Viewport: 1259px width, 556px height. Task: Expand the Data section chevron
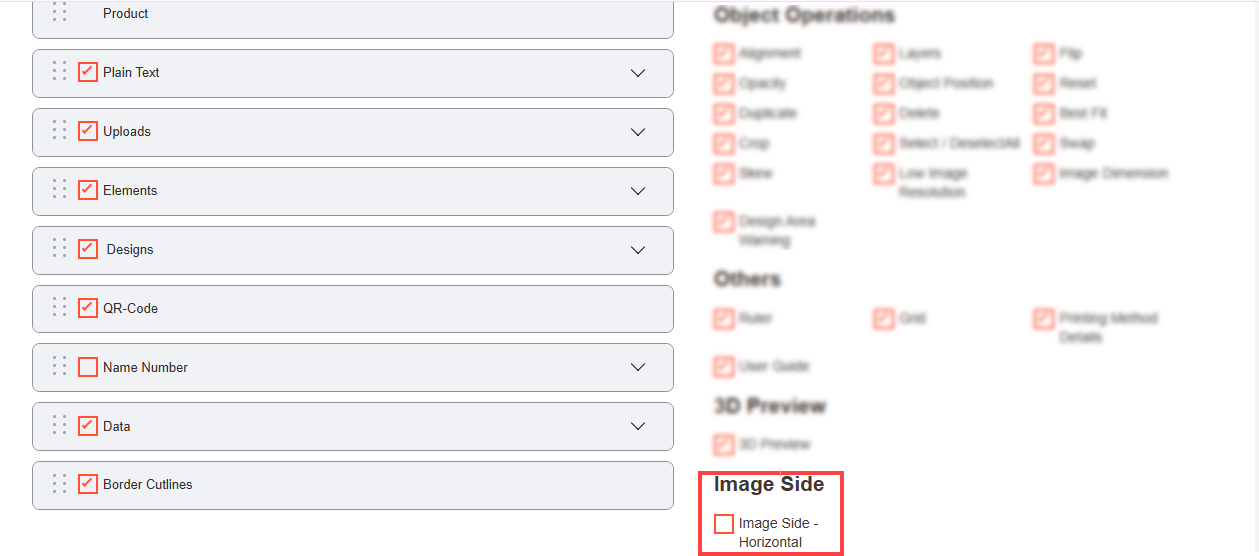coord(638,427)
